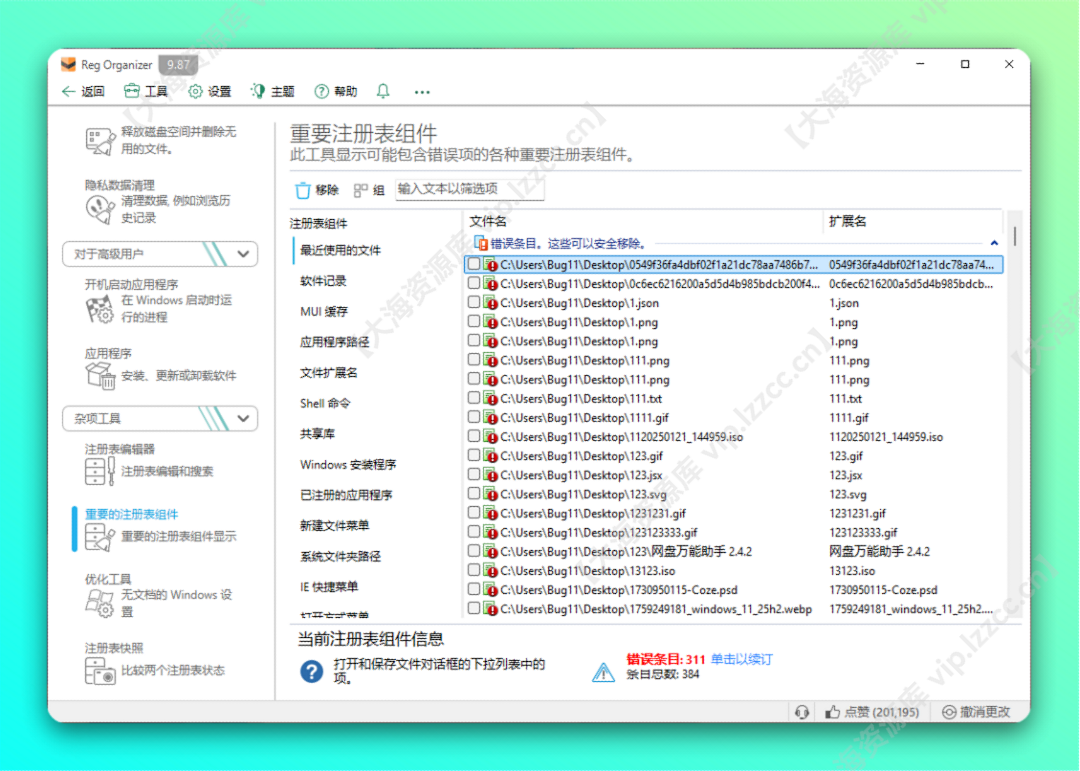Open the 工具 toolbox menu

[145, 92]
